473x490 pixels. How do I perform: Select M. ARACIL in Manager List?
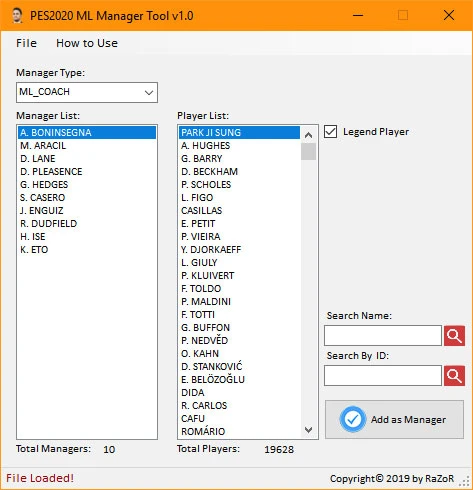87,145
